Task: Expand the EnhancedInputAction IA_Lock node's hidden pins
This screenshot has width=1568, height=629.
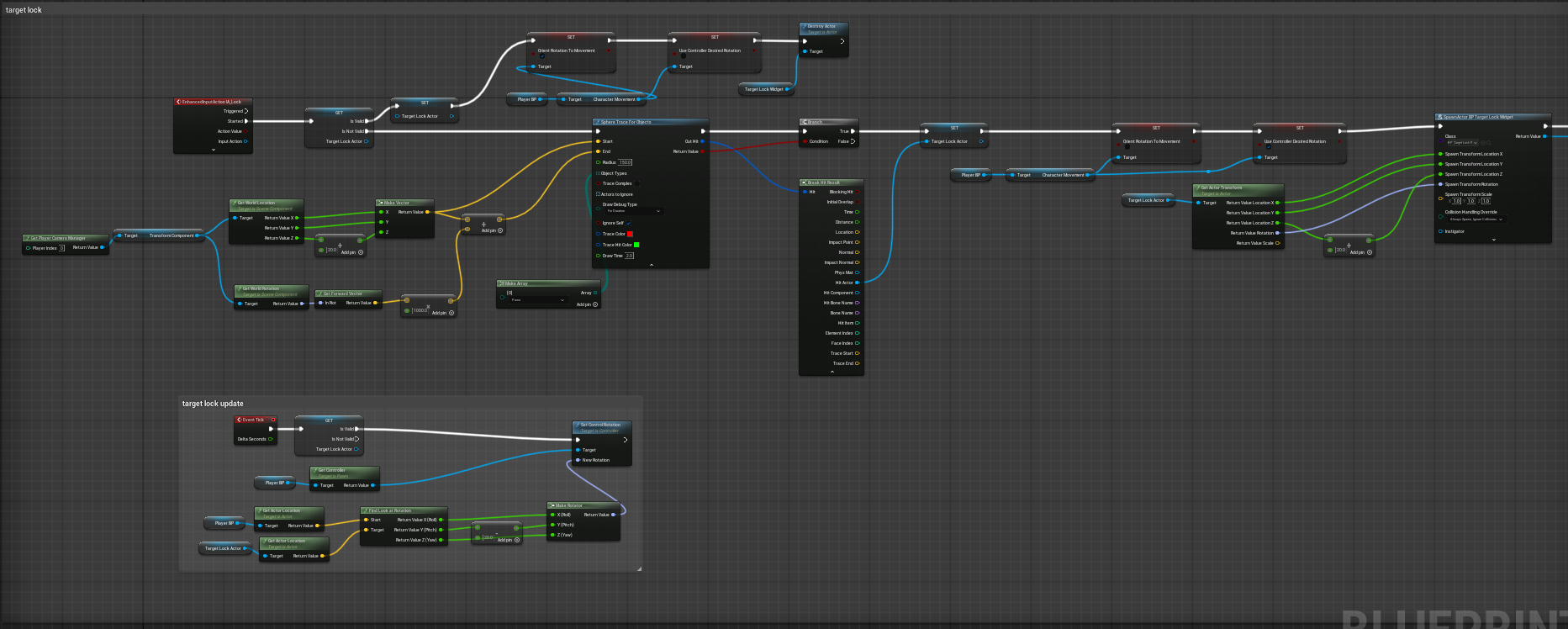Action: point(214,151)
